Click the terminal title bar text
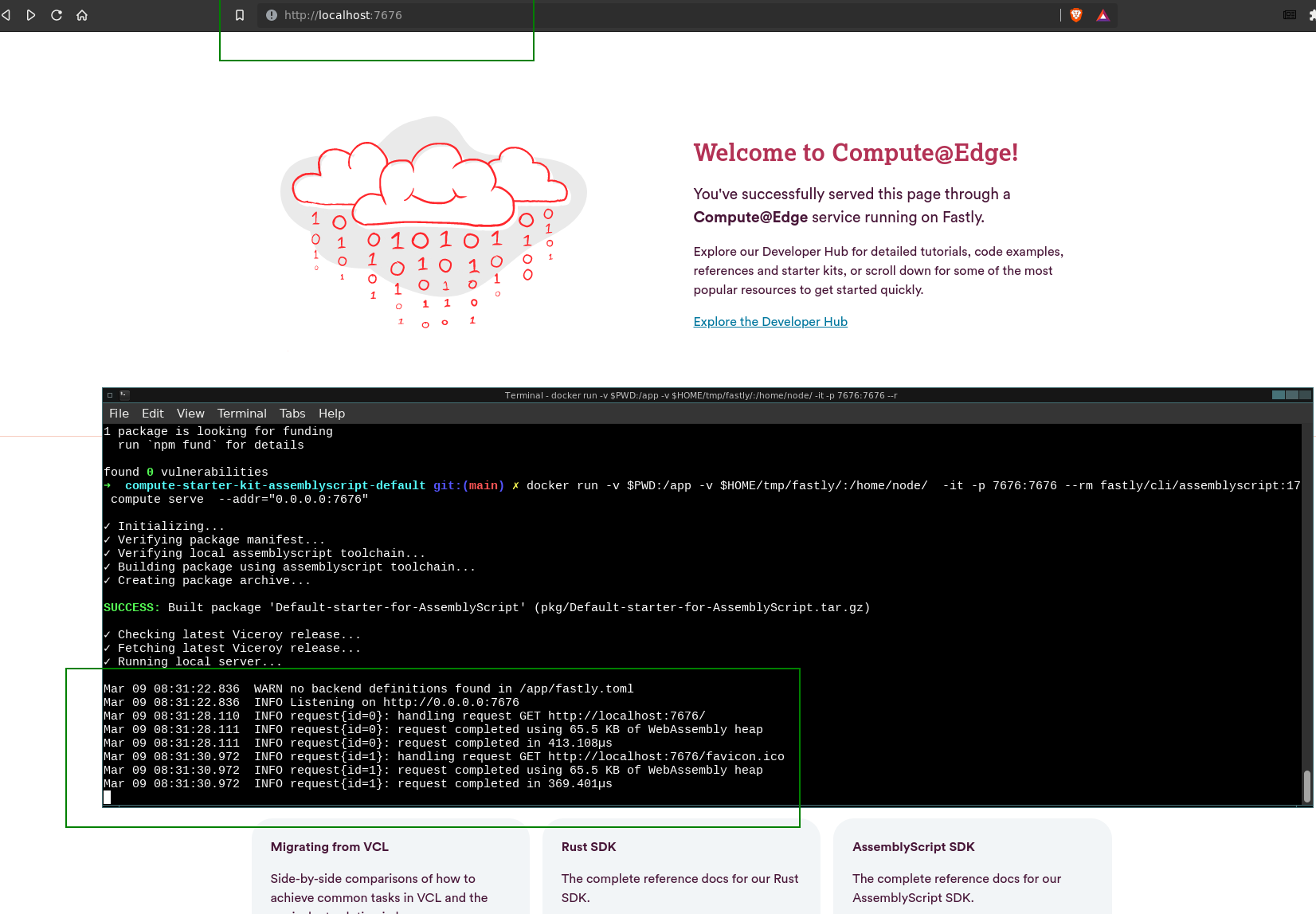Image resolution: width=1316 pixels, height=914 pixels. tap(701, 395)
